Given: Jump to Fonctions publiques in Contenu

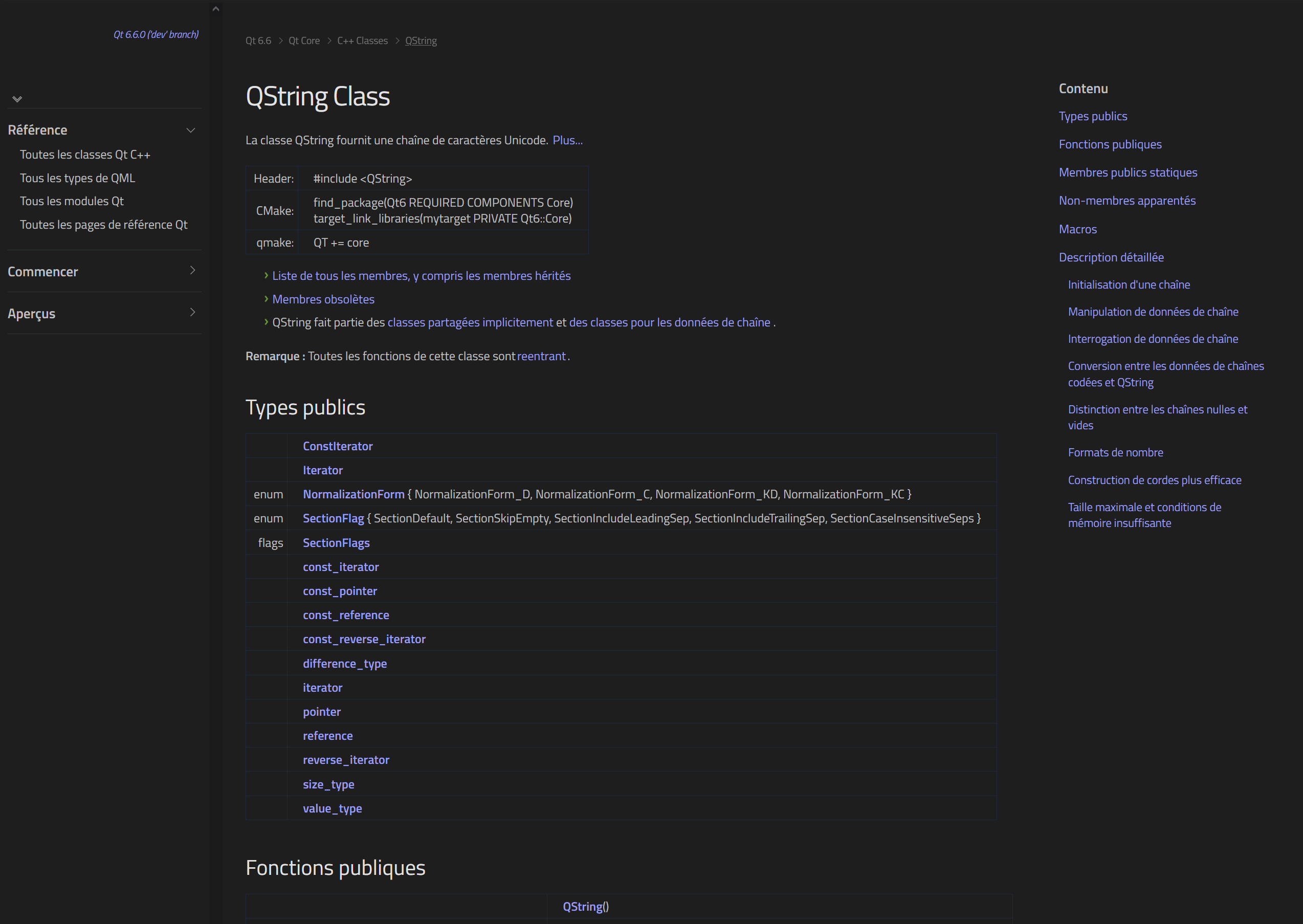Looking at the screenshot, I should pos(1110,144).
